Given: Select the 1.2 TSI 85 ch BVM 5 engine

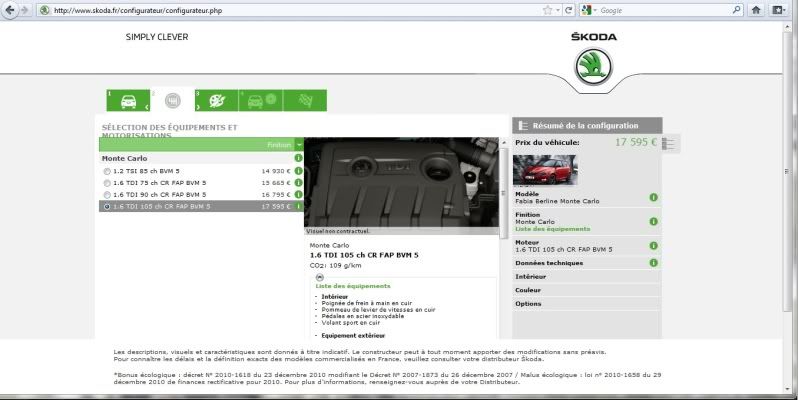Looking at the screenshot, I should pos(107,171).
